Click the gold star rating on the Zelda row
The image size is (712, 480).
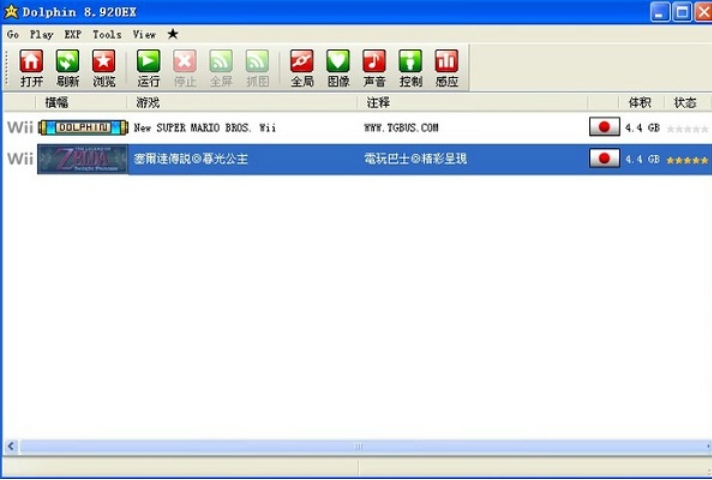click(x=687, y=160)
